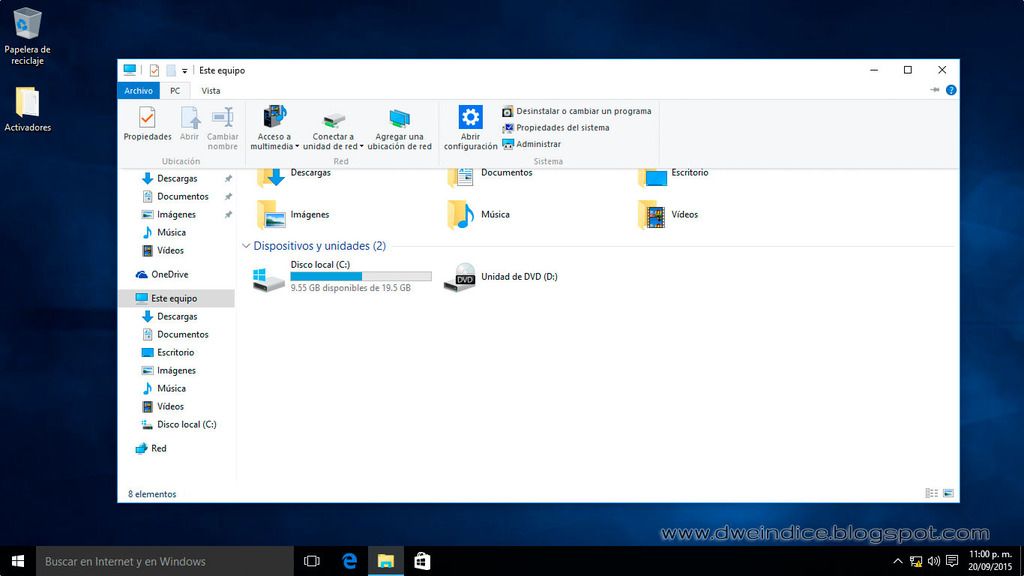
Task: Open the quick access toolbar customize dropdown
Action: click(x=185, y=71)
